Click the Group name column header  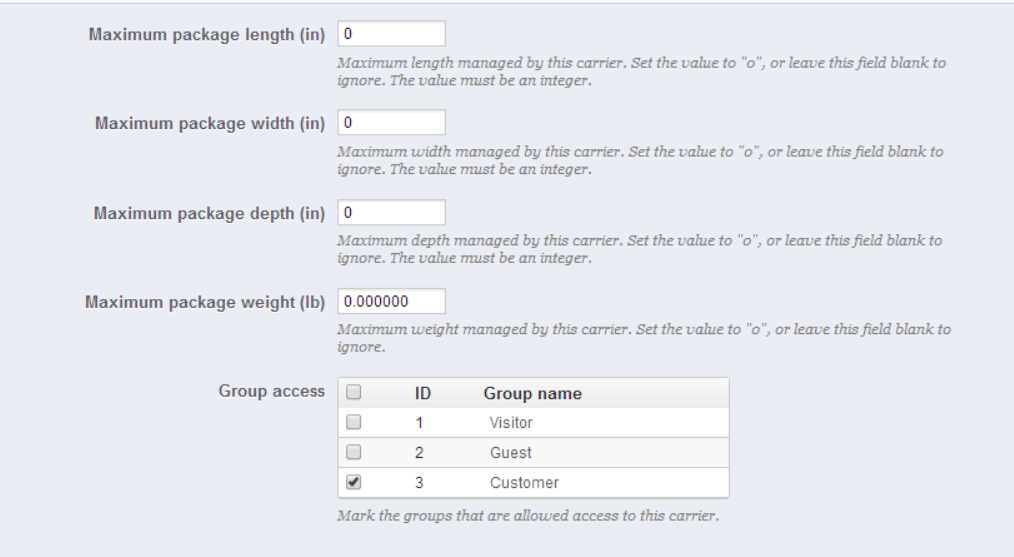[532, 394]
